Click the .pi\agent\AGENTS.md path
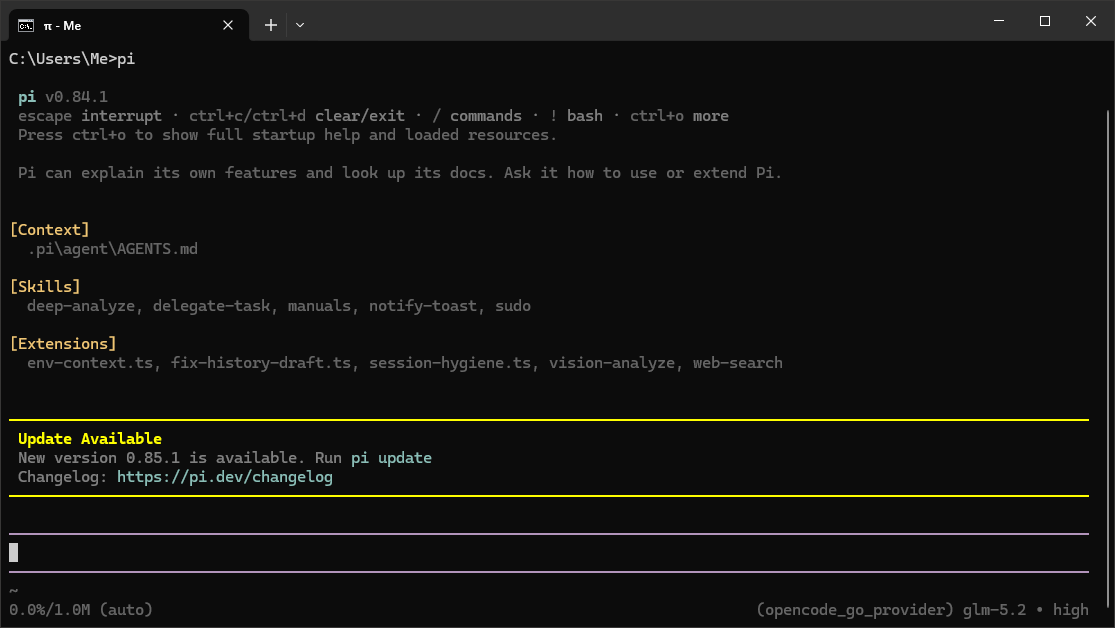 coord(112,249)
